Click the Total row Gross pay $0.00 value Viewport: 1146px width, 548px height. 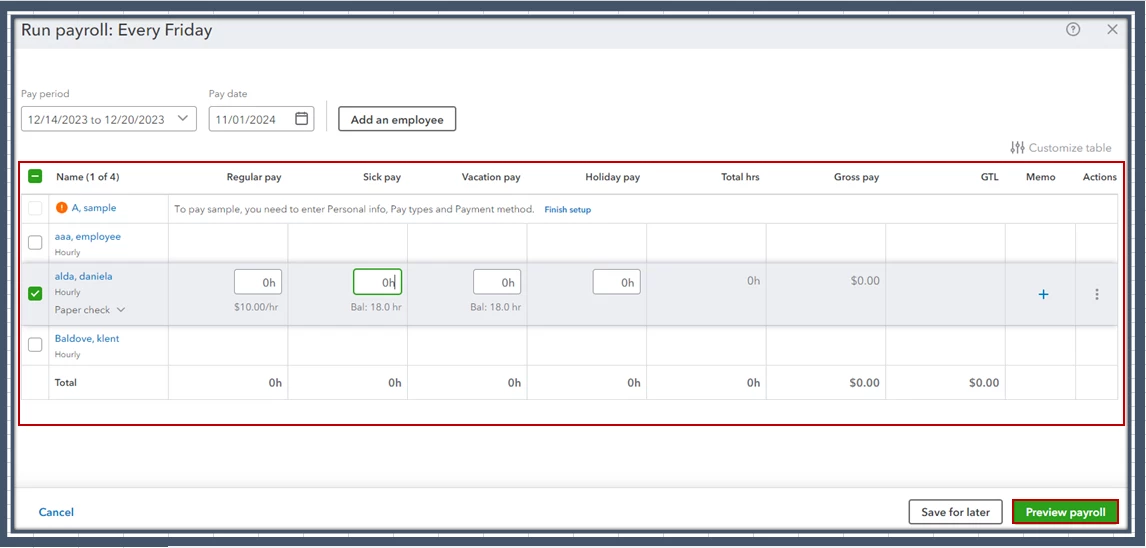pos(865,383)
